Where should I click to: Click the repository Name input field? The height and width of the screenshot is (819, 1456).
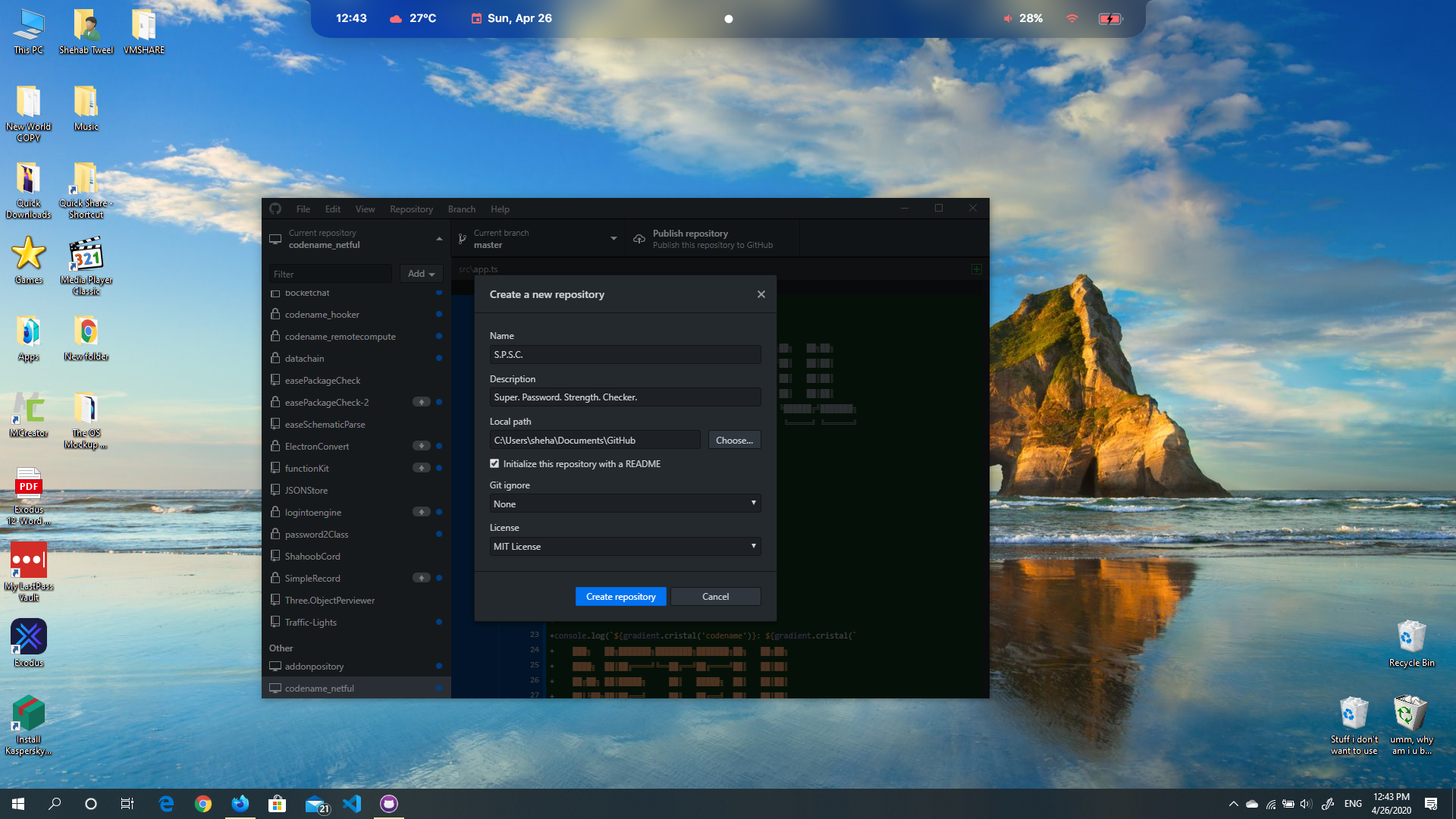click(x=625, y=354)
